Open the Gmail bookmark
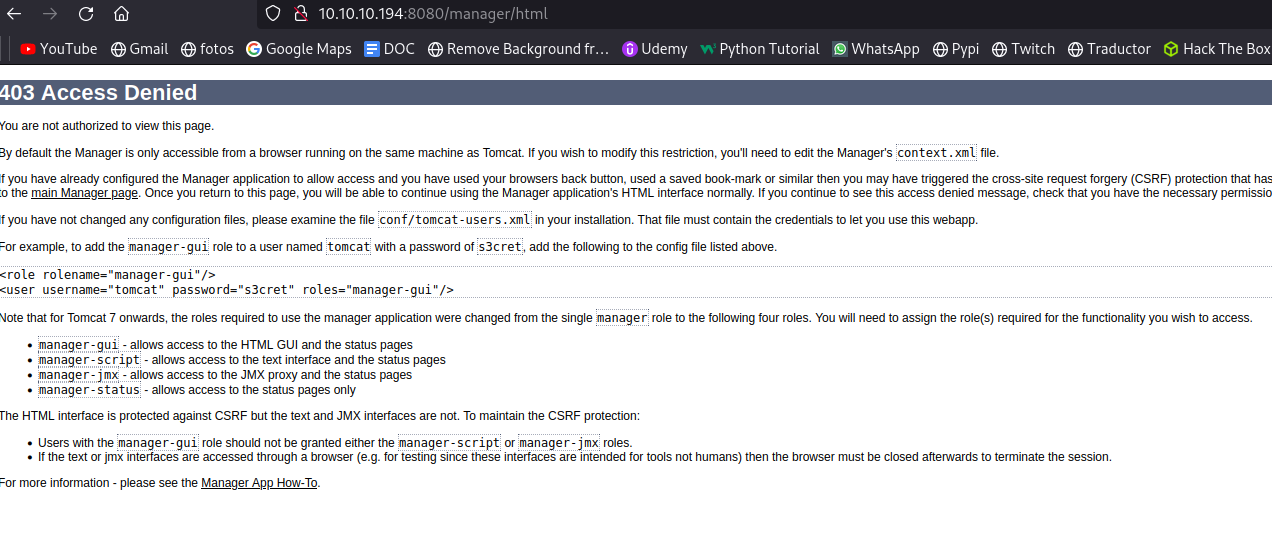Viewport: 1272px width, 538px height. pos(139,48)
